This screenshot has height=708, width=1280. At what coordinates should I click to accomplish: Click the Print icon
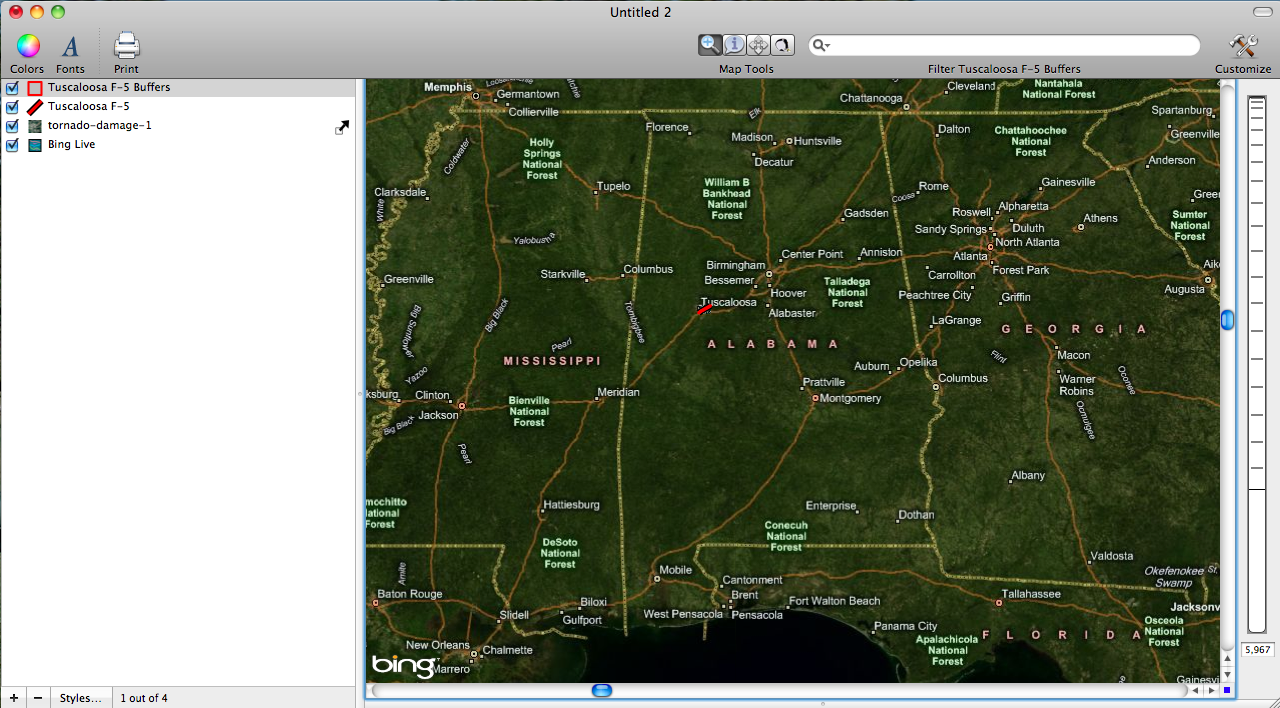pos(125,45)
